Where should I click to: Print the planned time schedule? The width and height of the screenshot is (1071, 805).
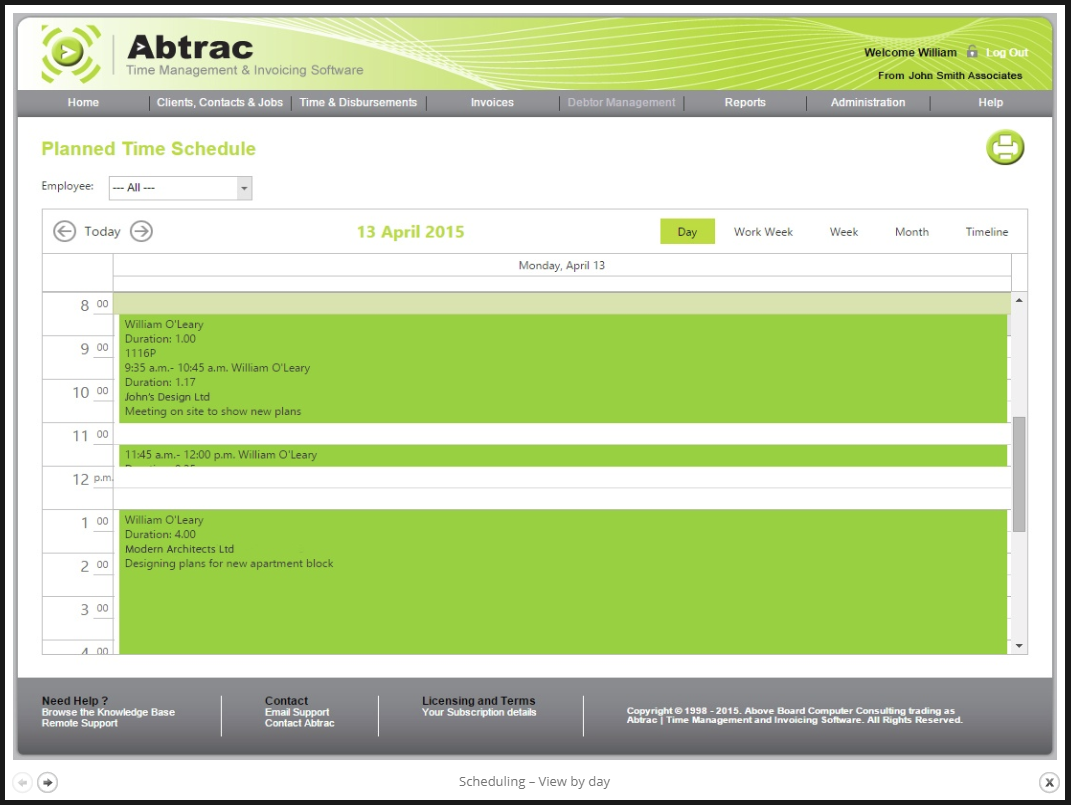(1005, 147)
